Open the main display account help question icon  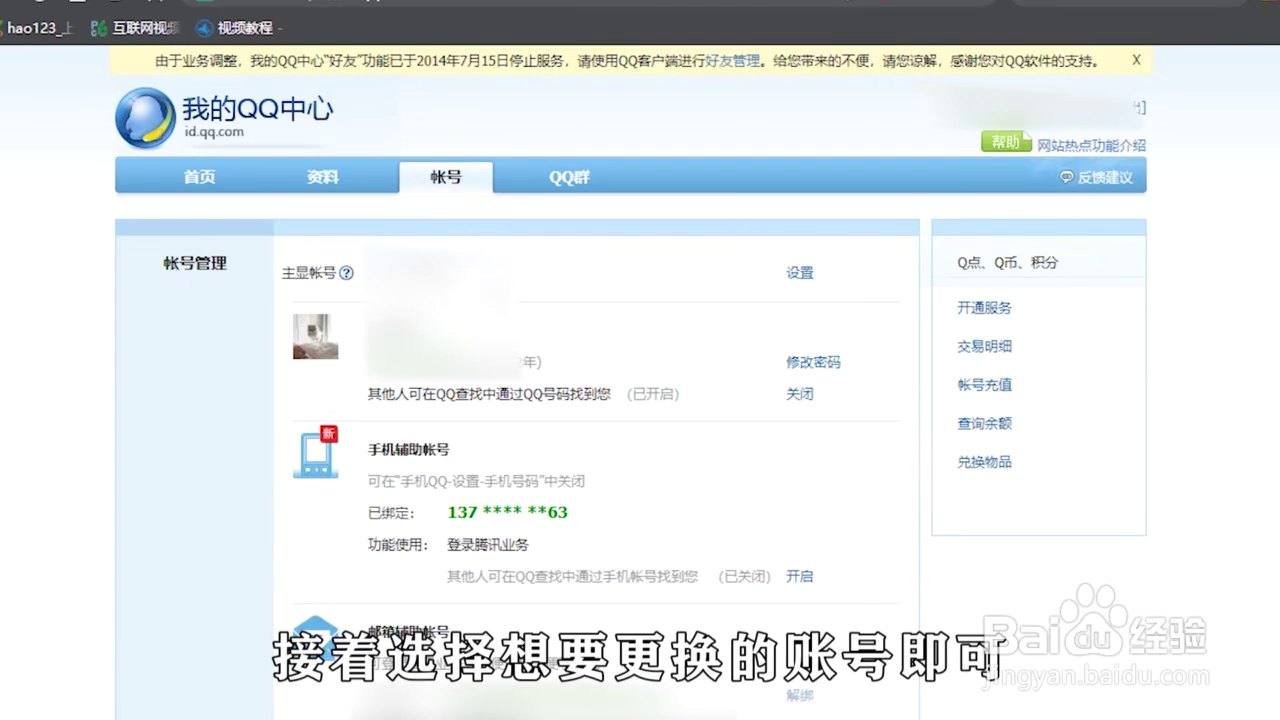[346, 272]
